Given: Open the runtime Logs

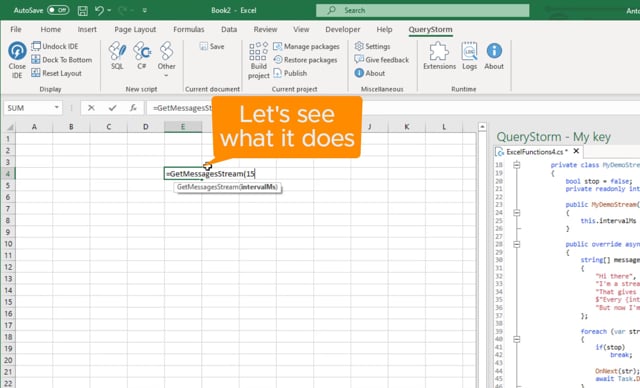Looking at the screenshot, I should 469,56.
